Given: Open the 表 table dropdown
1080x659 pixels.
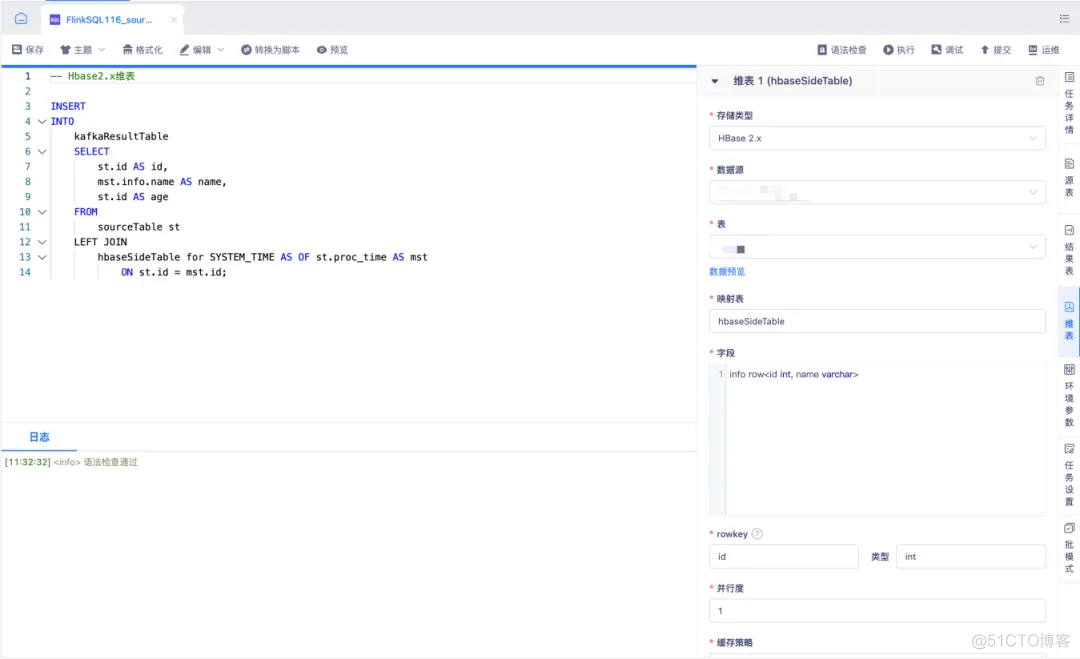Looking at the screenshot, I should [x=877, y=247].
